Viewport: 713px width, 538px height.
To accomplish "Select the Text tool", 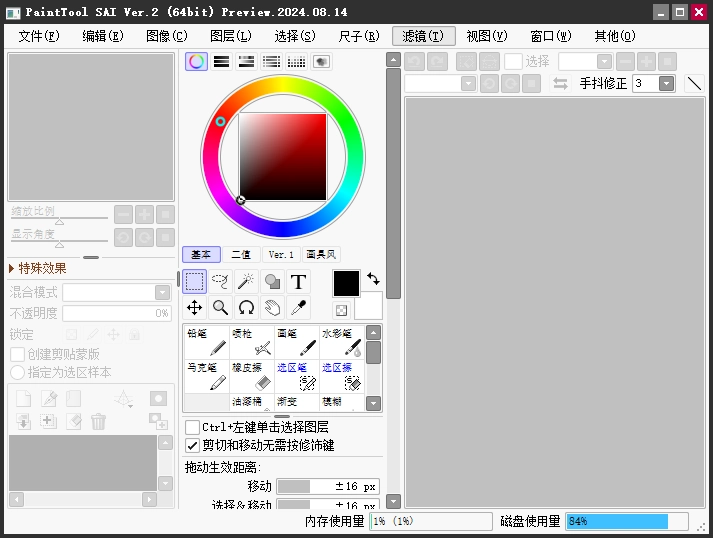I will (x=298, y=282).
